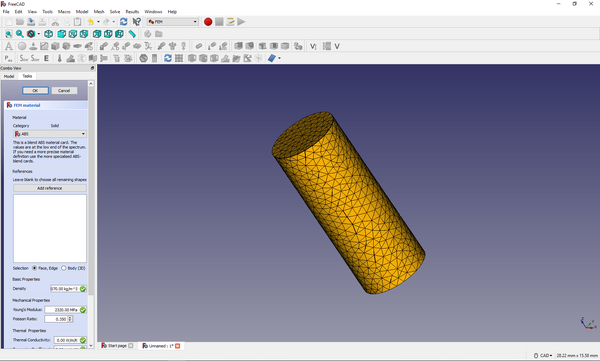Click the Analysis container 'A' icon
This screenshot has height=361, width=600.
[8, 46]
